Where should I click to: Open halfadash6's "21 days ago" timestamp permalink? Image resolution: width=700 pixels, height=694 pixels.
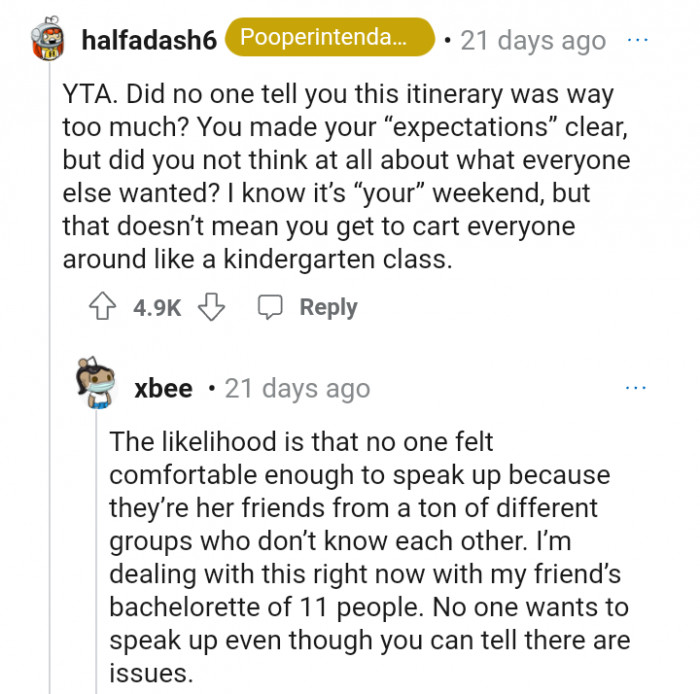pyautogui.click(x=532, y=41)
